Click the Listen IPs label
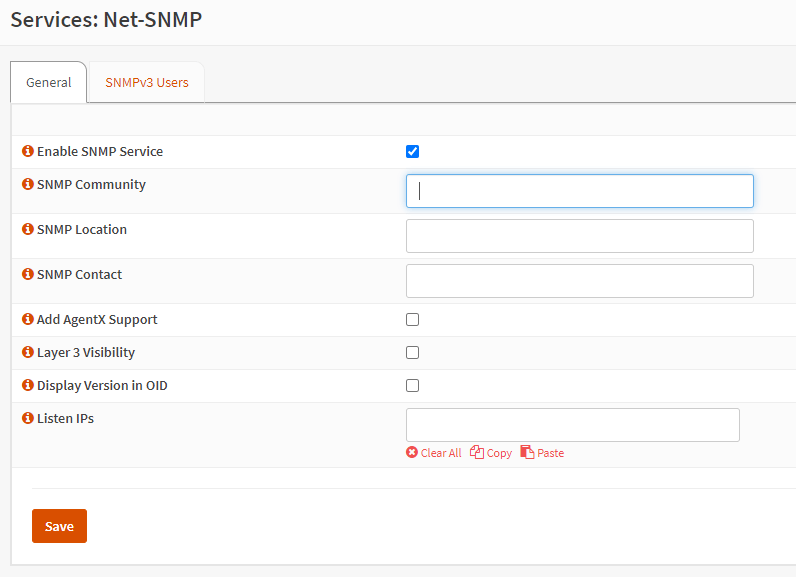The height and width of the screenshot is (577, 796). [x=65, y=418]
